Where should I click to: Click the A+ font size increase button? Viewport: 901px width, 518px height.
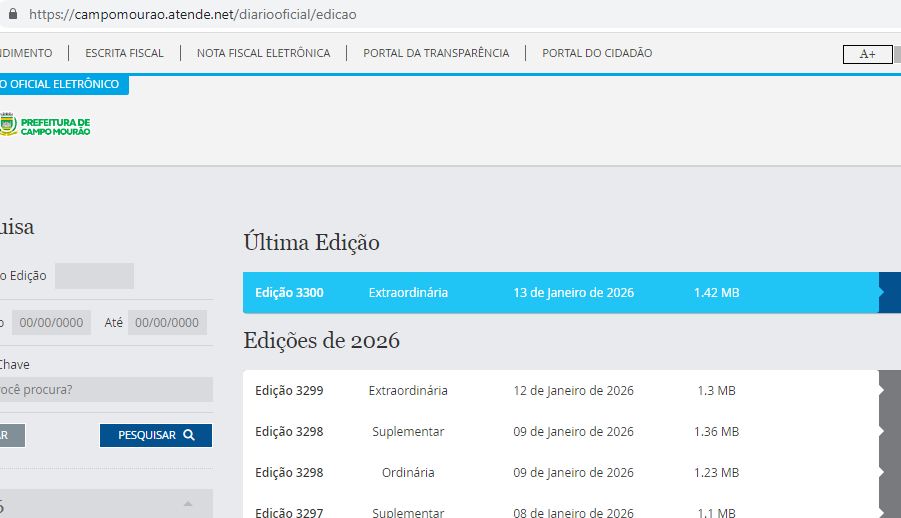[x=866, y=54]
